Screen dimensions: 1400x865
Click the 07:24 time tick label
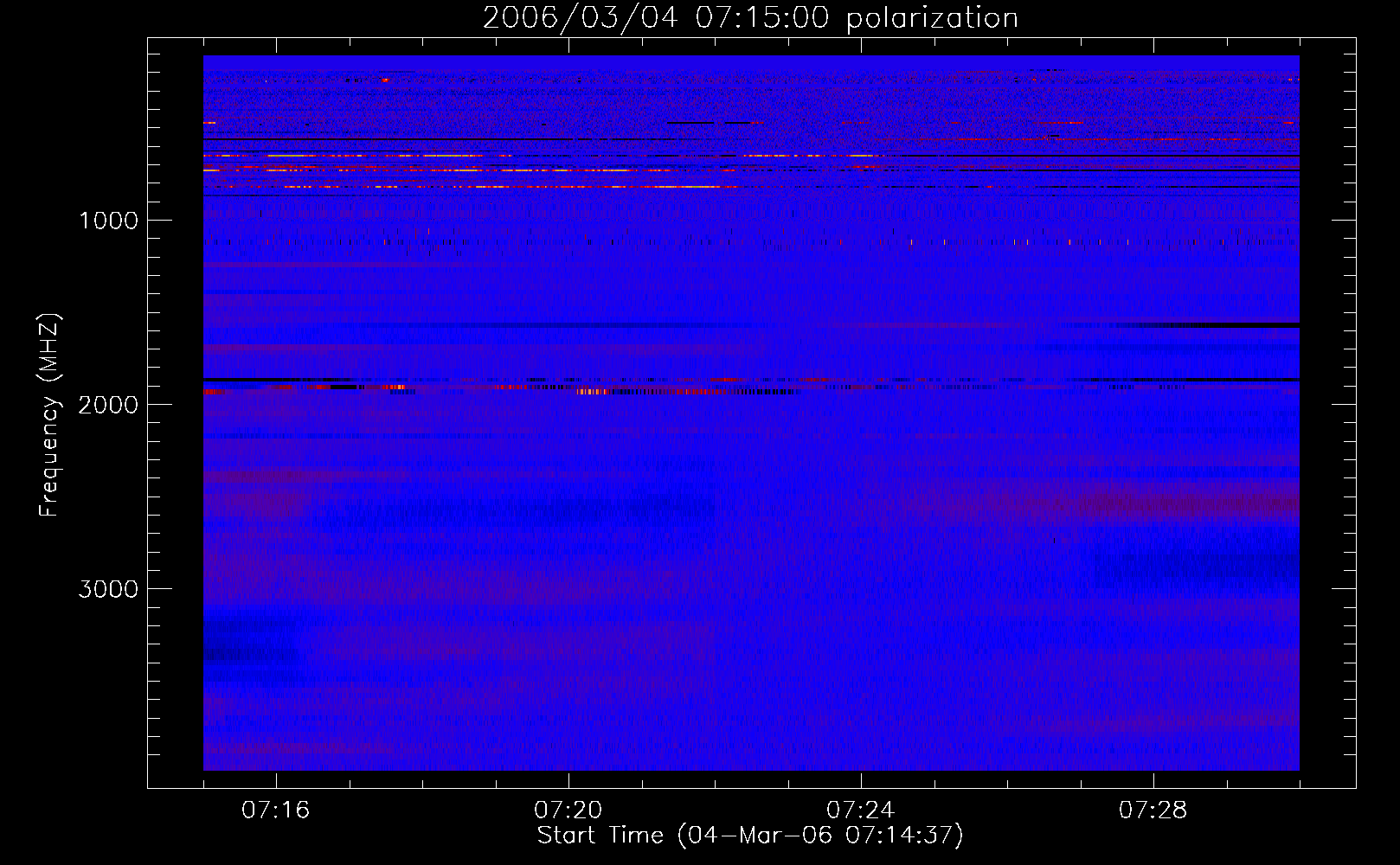tap(860, 811)
